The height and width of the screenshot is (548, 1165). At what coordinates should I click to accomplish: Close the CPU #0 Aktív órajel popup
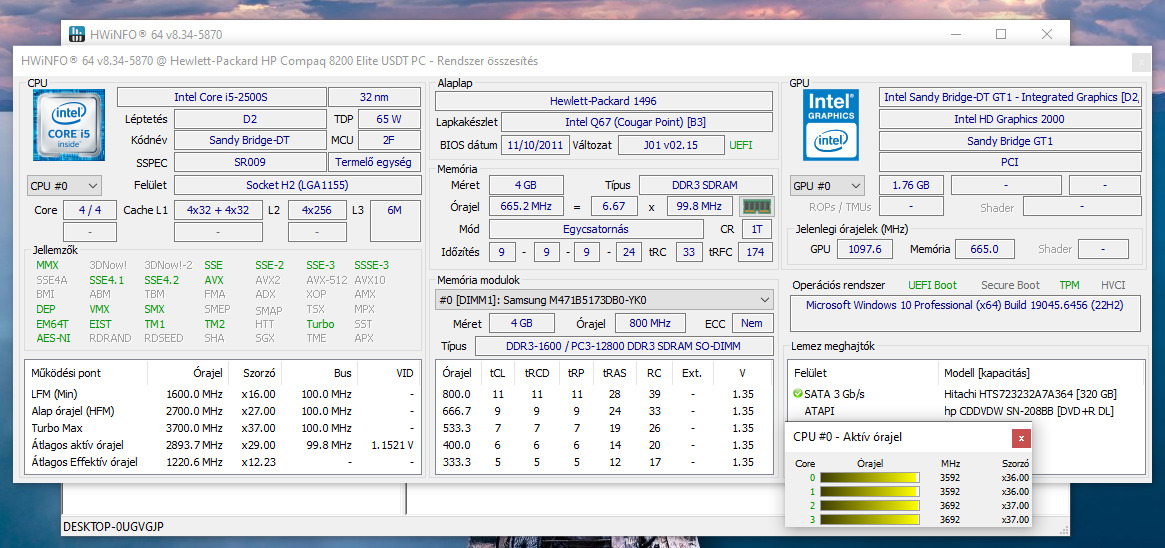pyautogui.click(x=1021, y=438)
